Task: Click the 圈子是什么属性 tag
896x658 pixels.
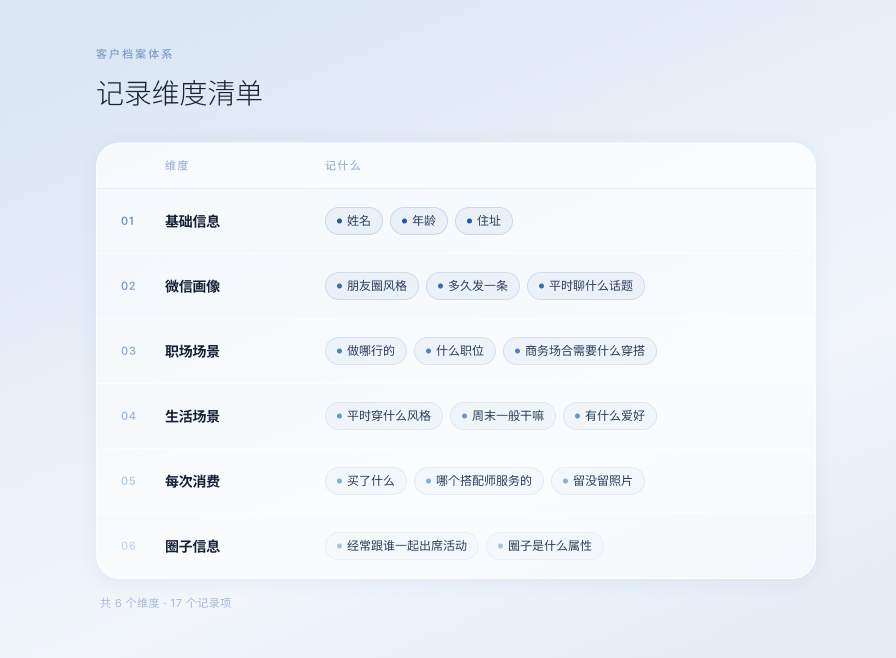Action: pyautogui.click(x=545, y=547)
